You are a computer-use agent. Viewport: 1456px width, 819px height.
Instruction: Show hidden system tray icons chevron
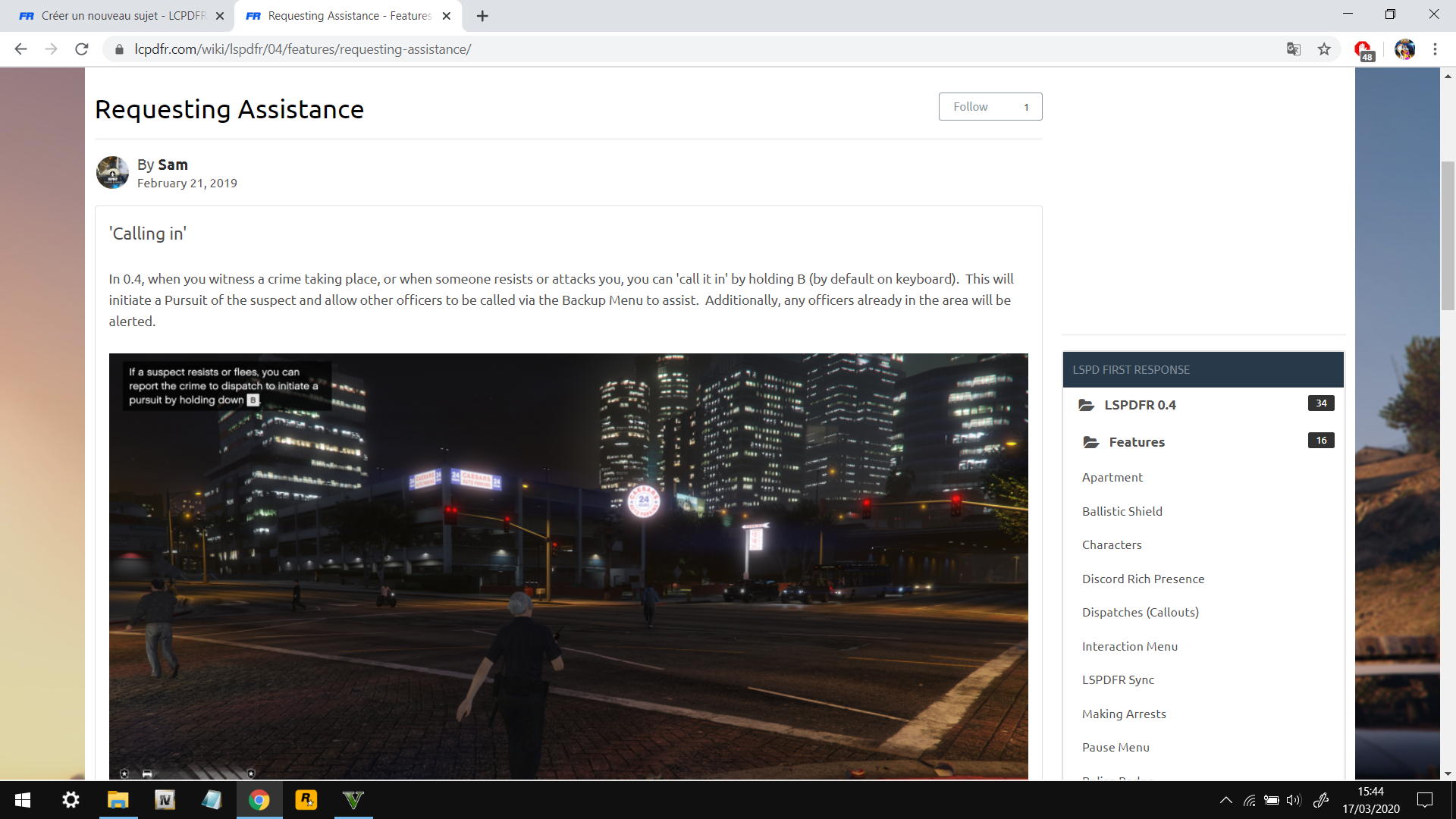point(1225,800)
